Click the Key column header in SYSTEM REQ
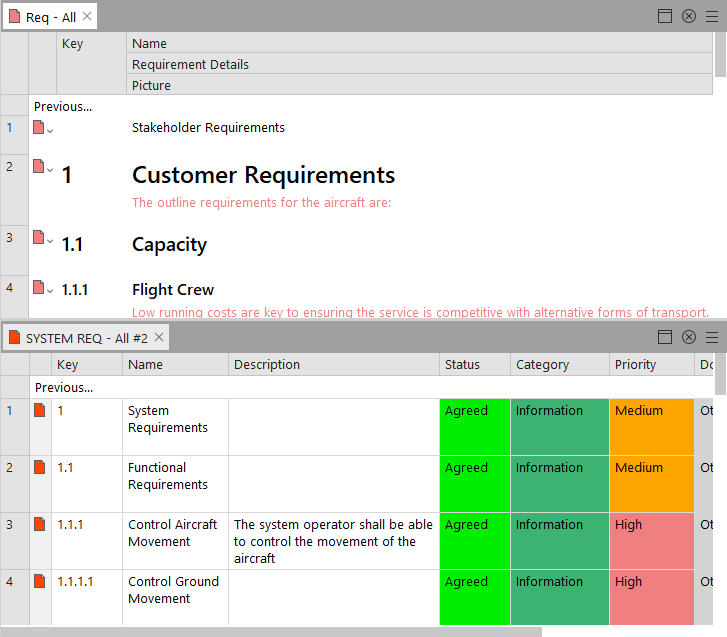Image resolution: width=727 pixels, height=637 pixels. tap(87, 364)
